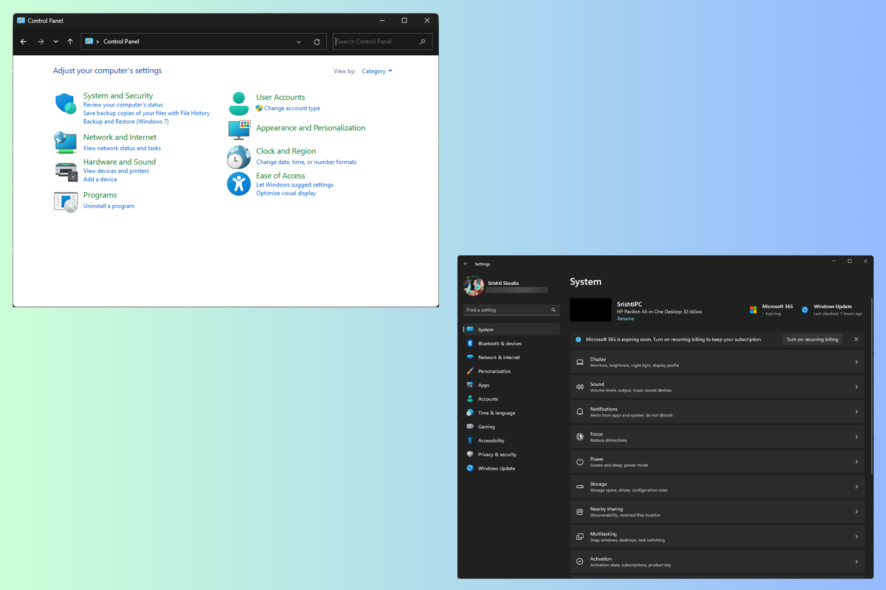886x590 pixels.
Task: Expand the Storage settings chevron
Action: coord(857,487)
